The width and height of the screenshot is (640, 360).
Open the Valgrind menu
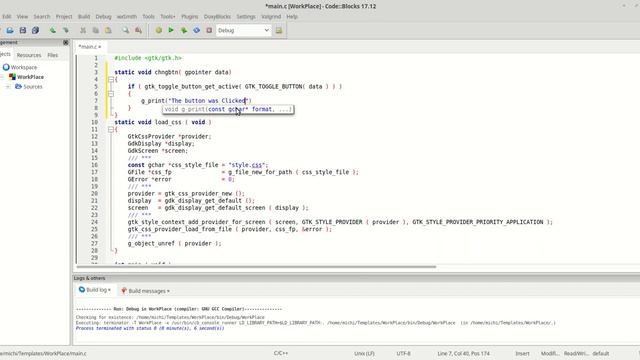(271, 17)
